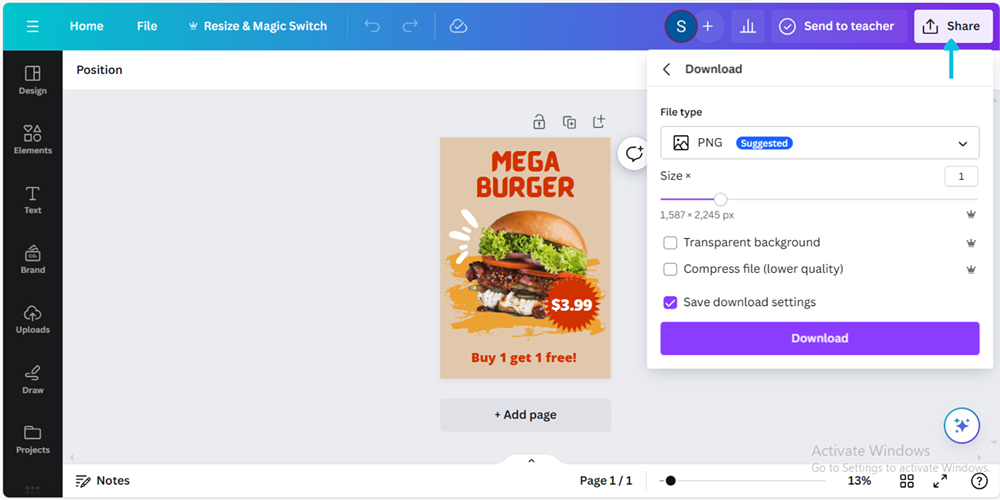Click the Suggested badge
Image resolution: width=1000 pixels, height=500 pixels.
pyautogui.click(x=764, y=143)
